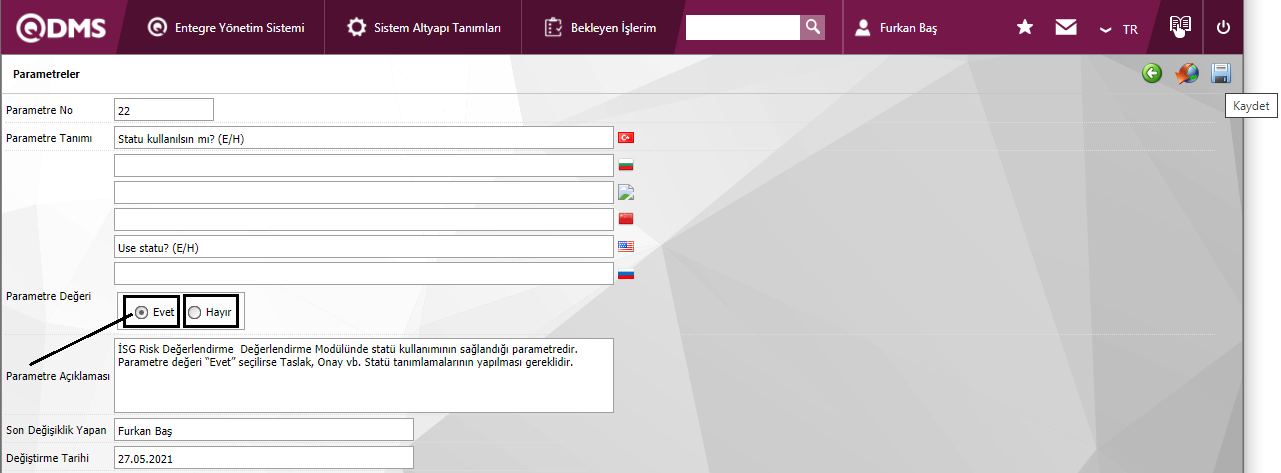Screen dimensions: 1281x473
Task: Click the US flag icon
Action: [x=626, y=245]
